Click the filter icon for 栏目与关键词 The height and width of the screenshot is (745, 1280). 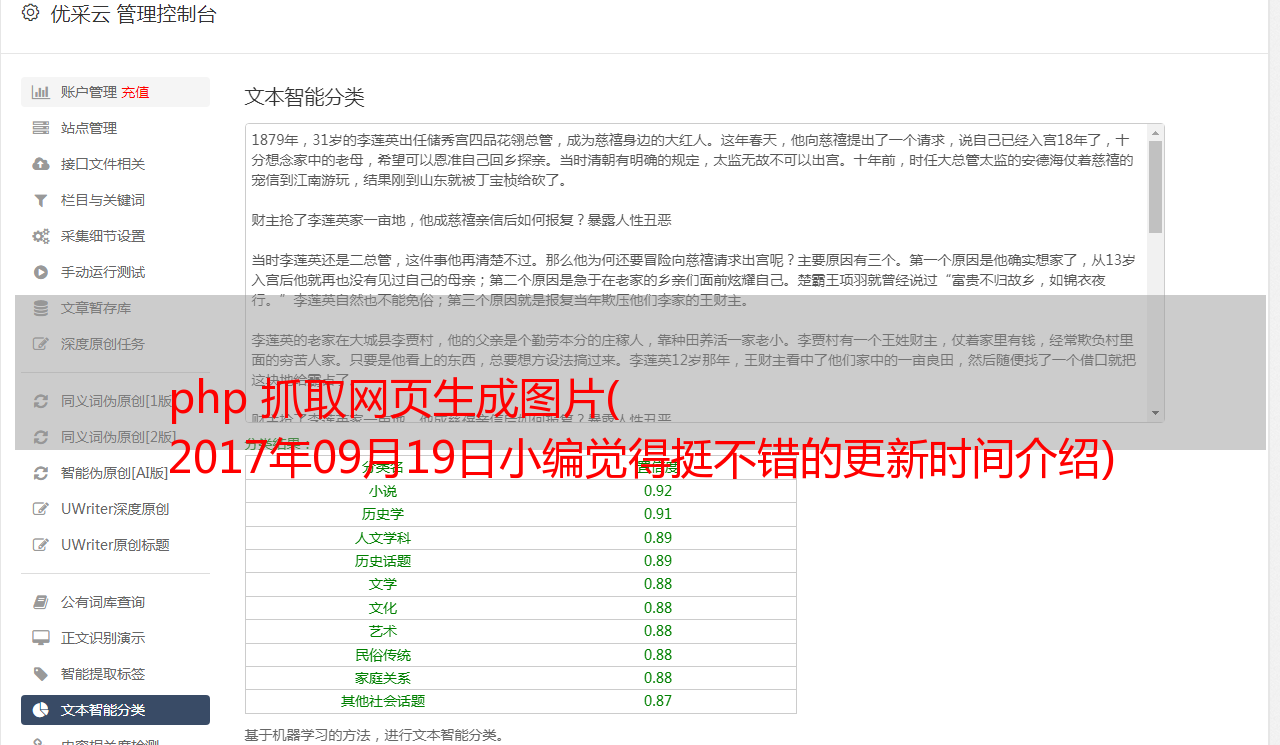pos(40,200)
